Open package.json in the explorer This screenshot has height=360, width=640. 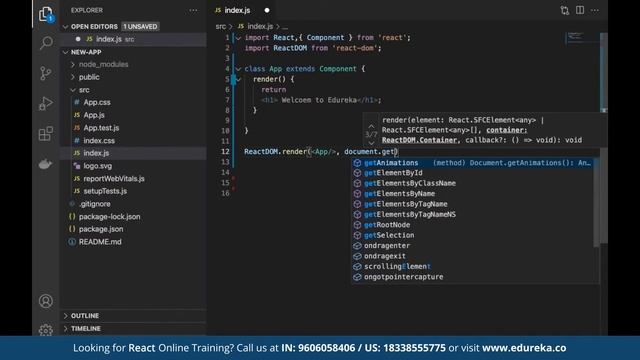[x=134, y=229]
